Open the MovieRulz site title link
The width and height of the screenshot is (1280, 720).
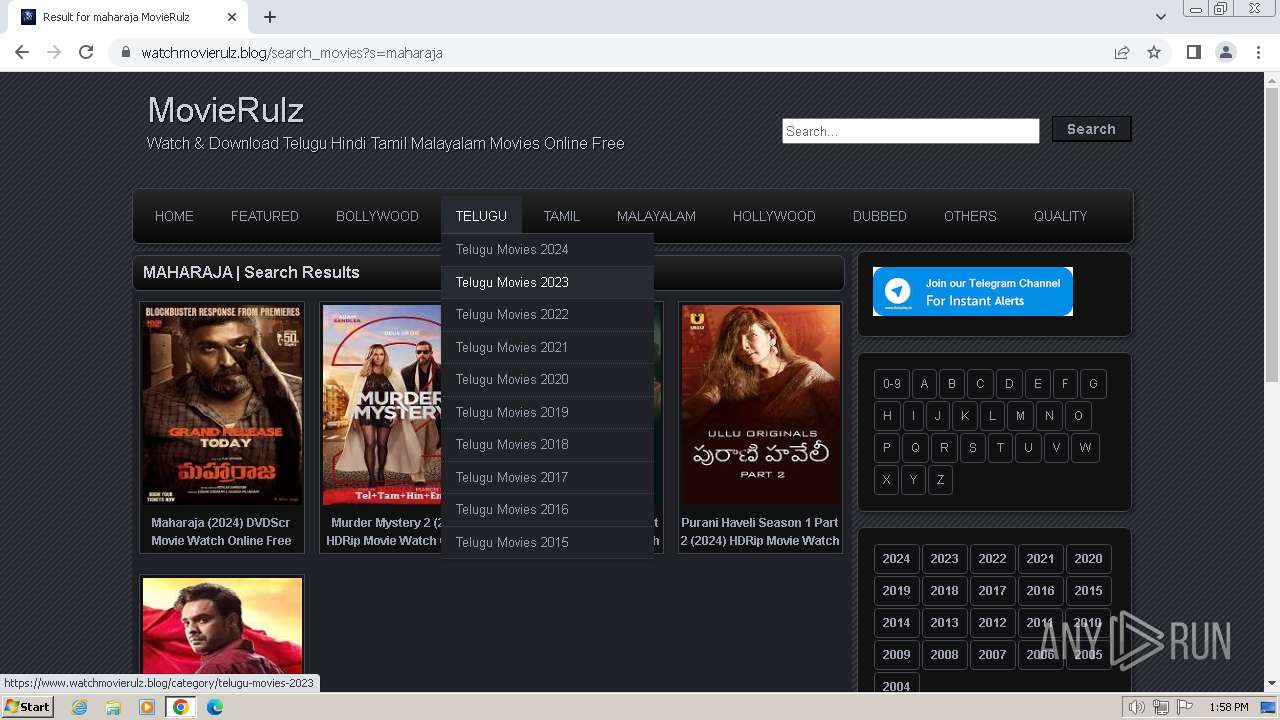(226, 110)
